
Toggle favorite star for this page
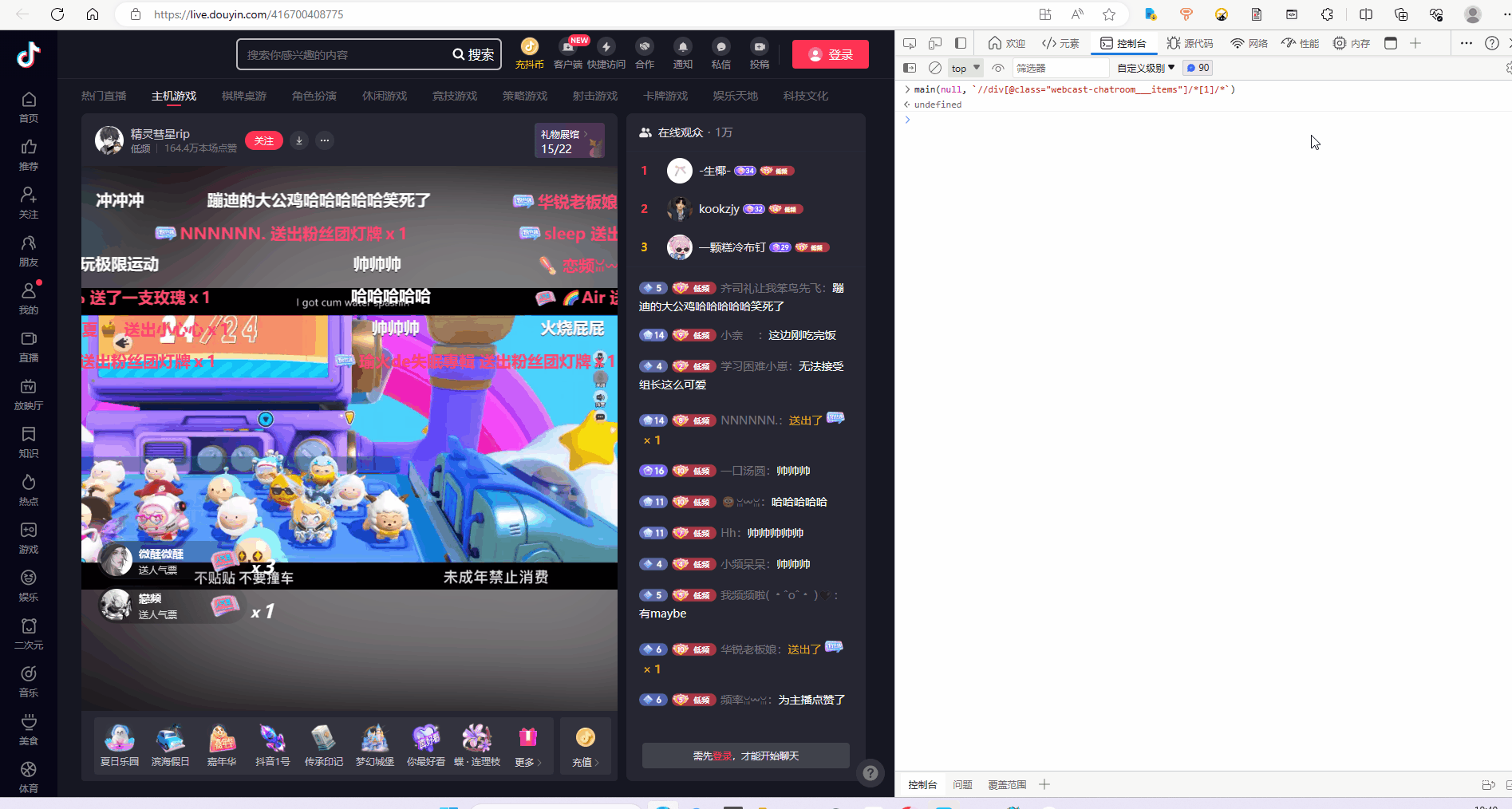point(1109,14)
